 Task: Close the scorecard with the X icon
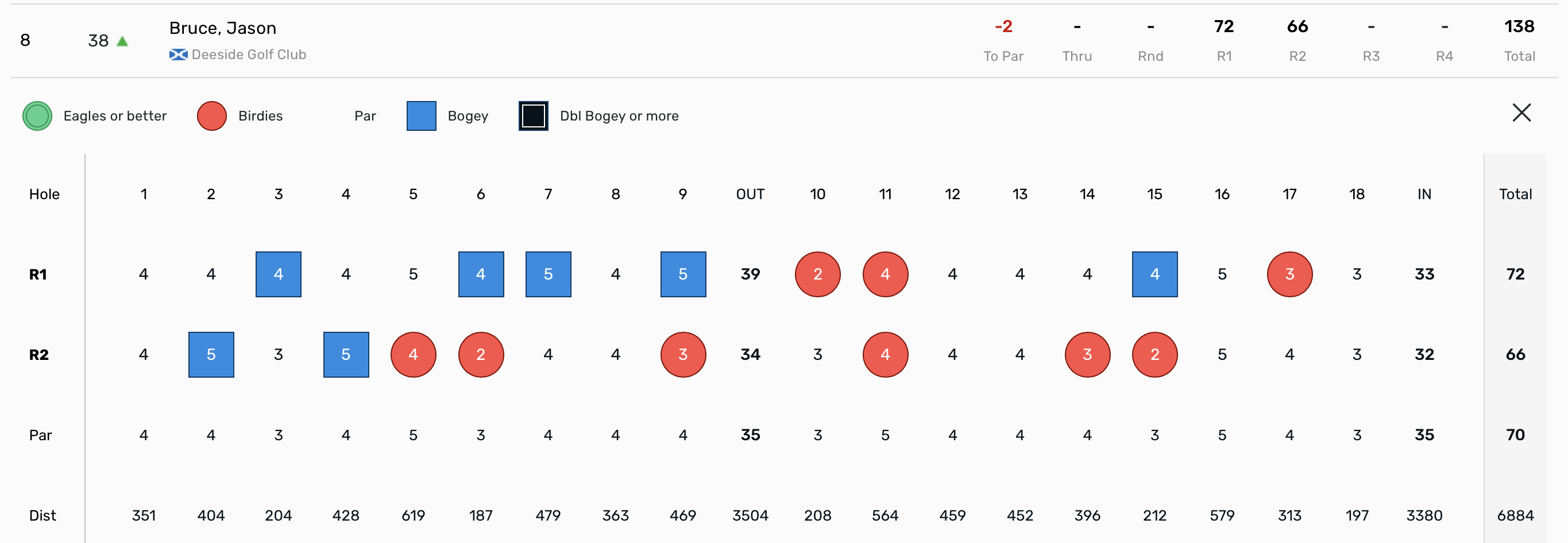1520,113
